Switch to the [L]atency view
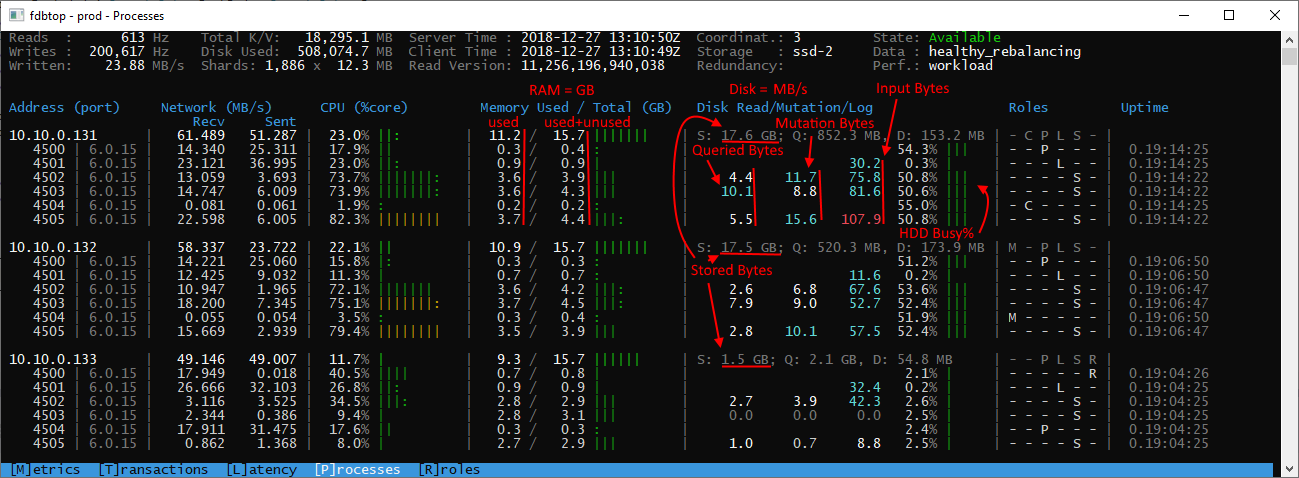 [x=262, y=469]
